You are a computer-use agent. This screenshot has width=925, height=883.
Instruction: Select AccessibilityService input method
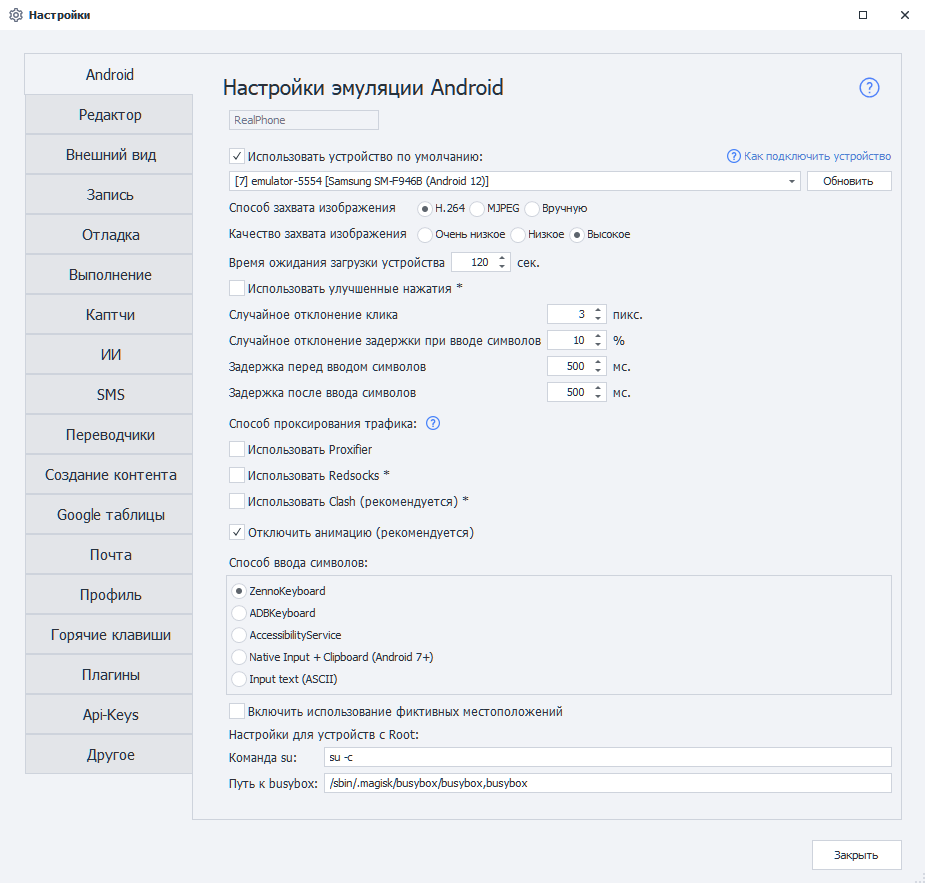(x=239, y=635)
